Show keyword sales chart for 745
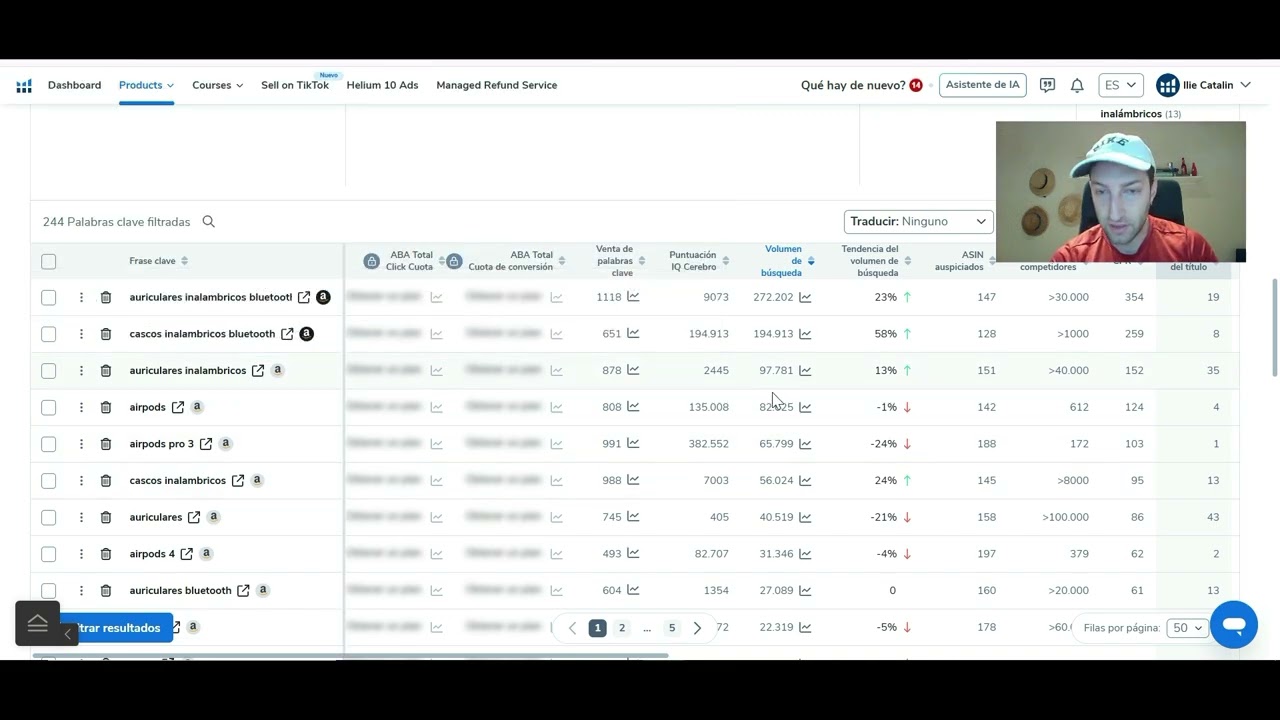1280x720 pixels. (633, 517)
